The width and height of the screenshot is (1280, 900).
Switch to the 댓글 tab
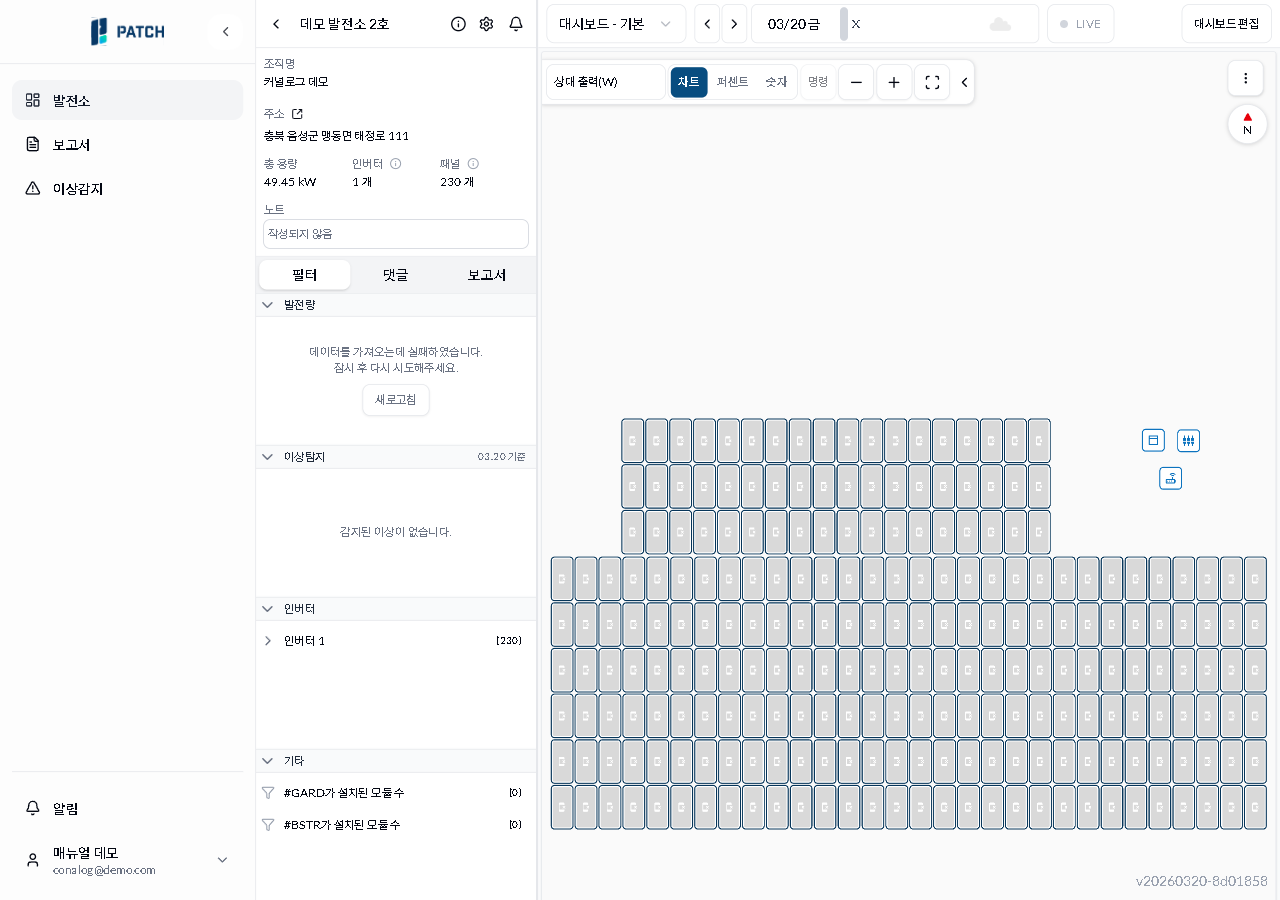pyautogui.click(x=395, y=274)
